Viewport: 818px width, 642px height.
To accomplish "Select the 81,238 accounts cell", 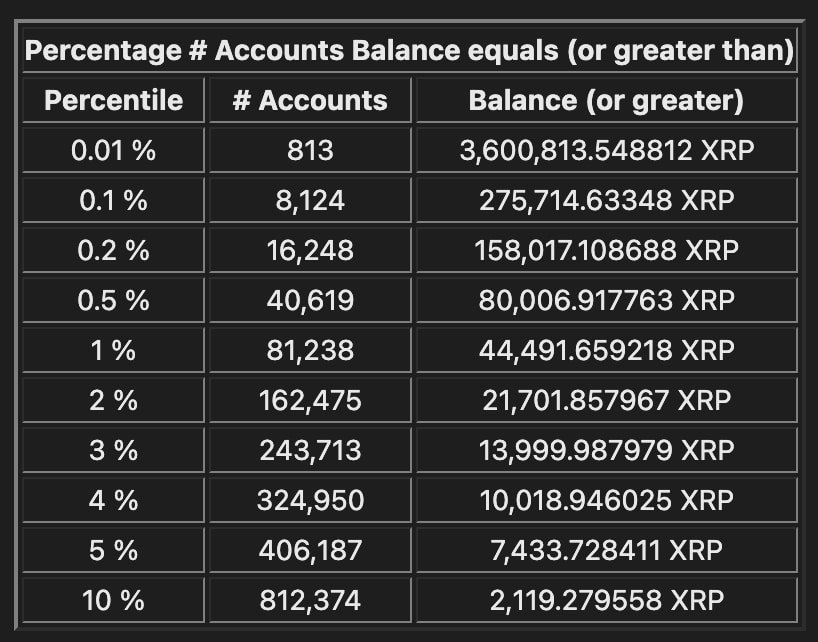I will coord(310,350).
